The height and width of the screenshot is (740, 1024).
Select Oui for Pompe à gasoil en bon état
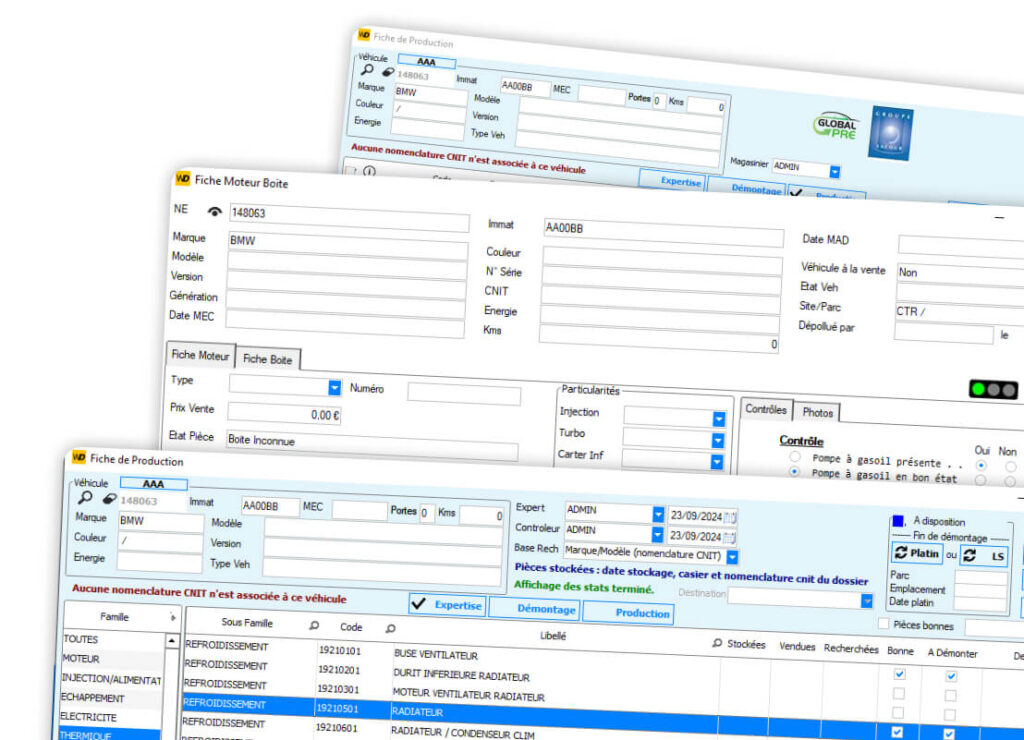pos(980,481)
